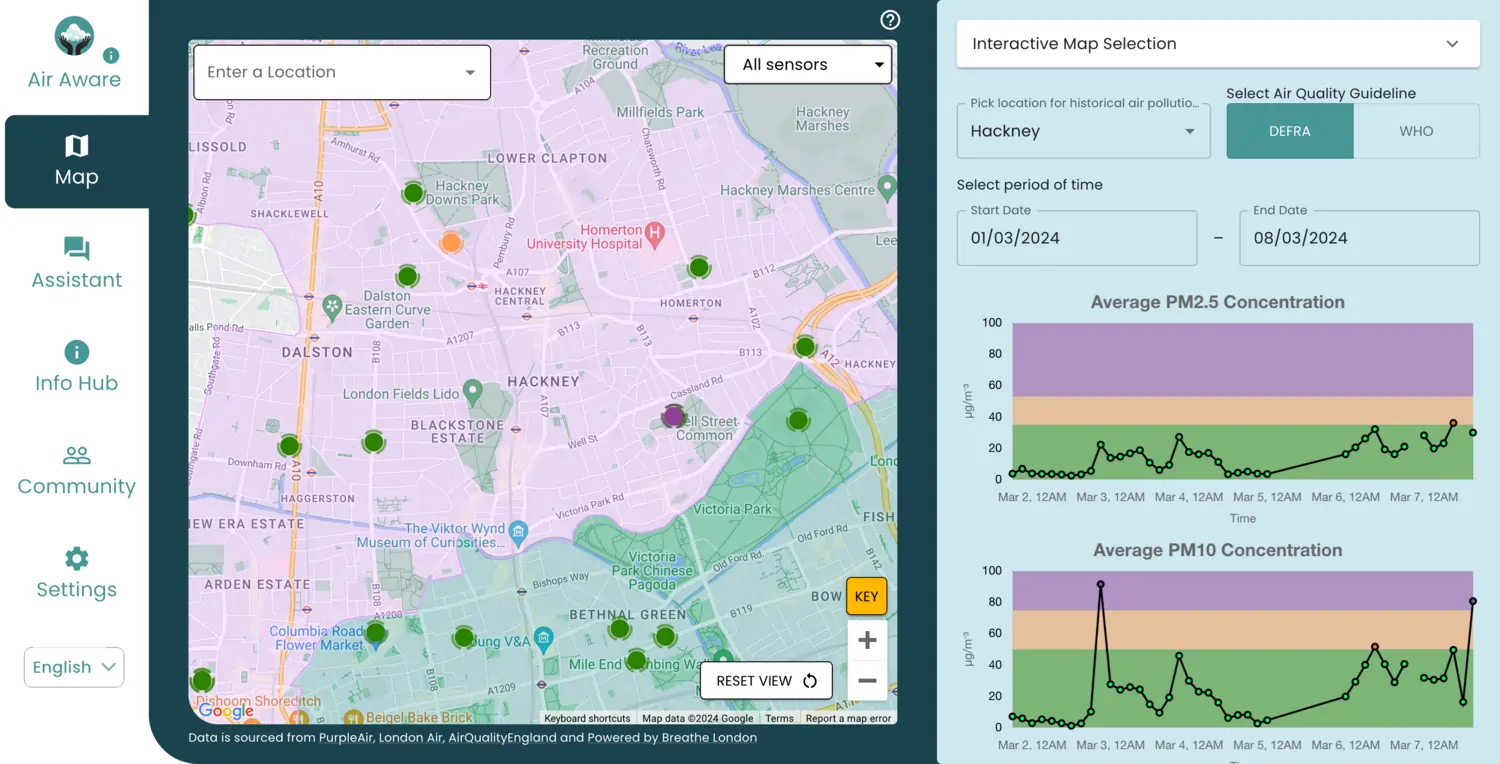Viewport: 1500px width, 764px height.
Task: Expand the Interactive Map Selection panel
Action: [x=1217, y=44]
